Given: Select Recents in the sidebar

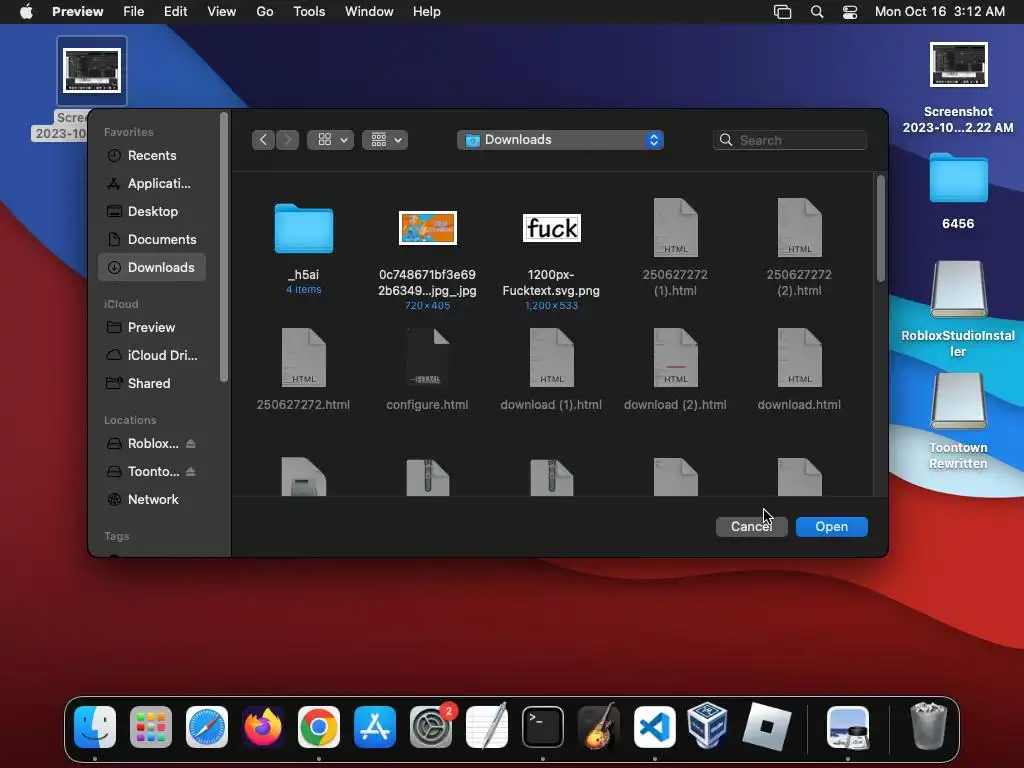Looking at the screenshot, I should [x=152, y=155].
